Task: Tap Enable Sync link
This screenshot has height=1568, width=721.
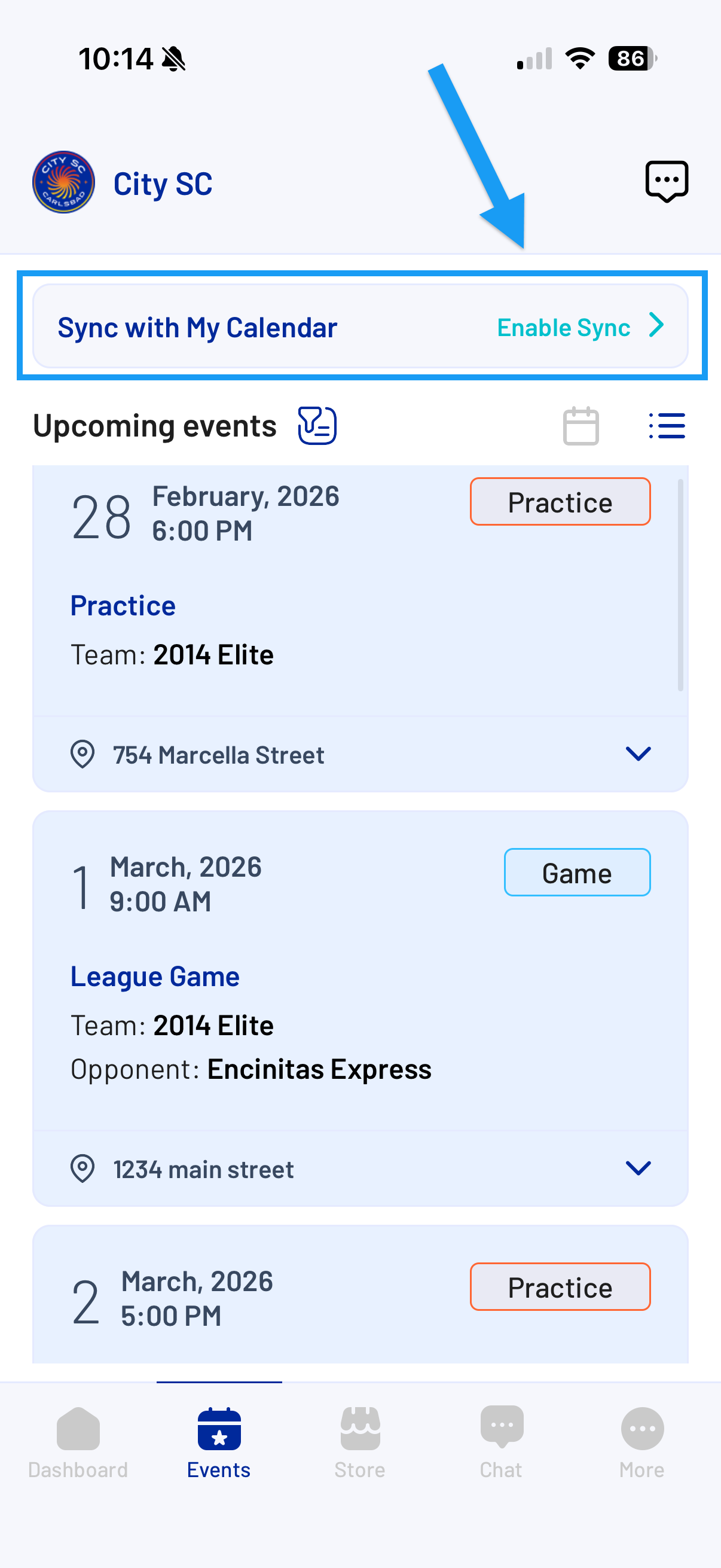Action: pos(563,328)
